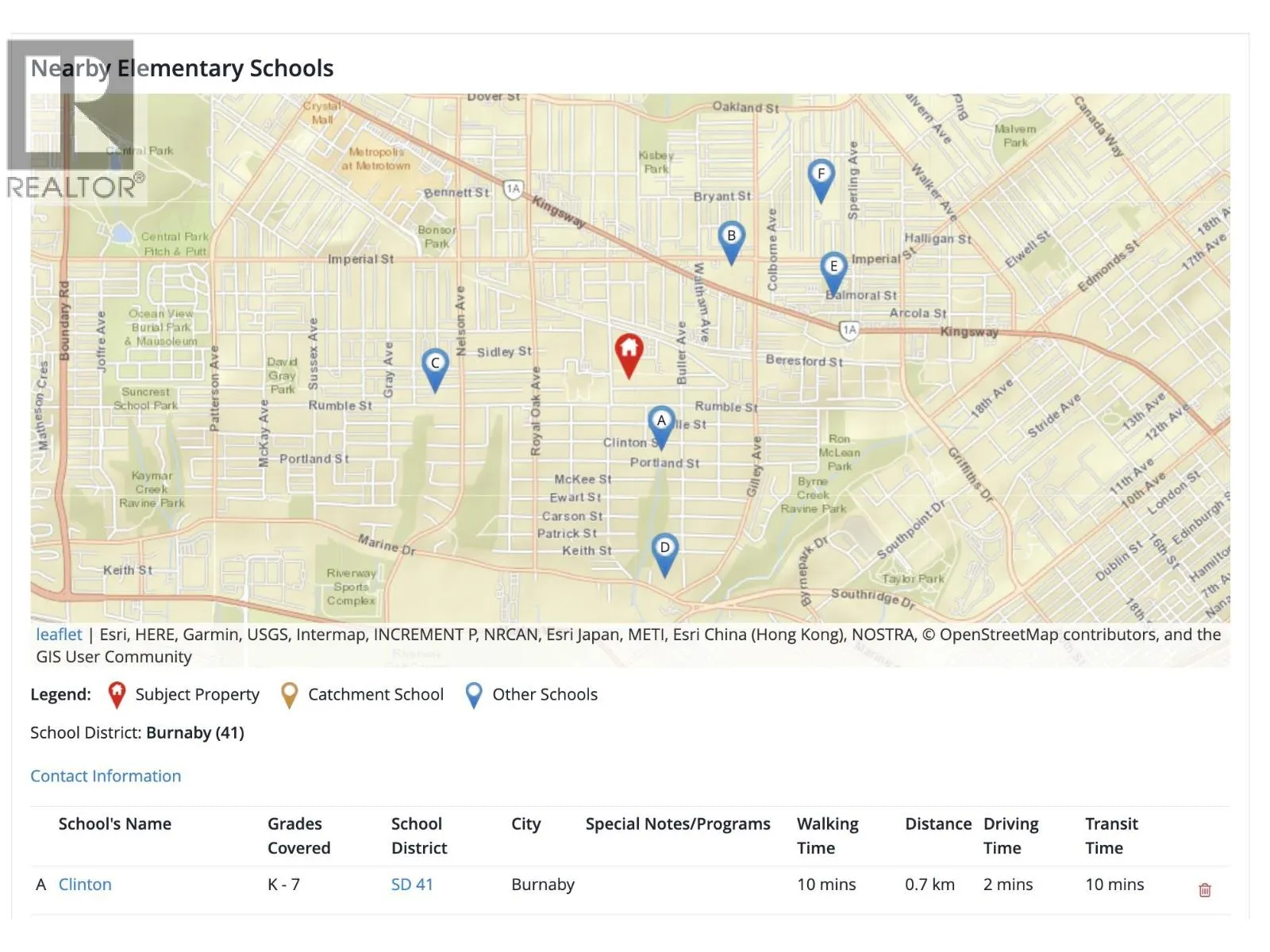Open the leaflet attribution link
Viewport: 1270px width, 952px height.
tap(59, 635)
